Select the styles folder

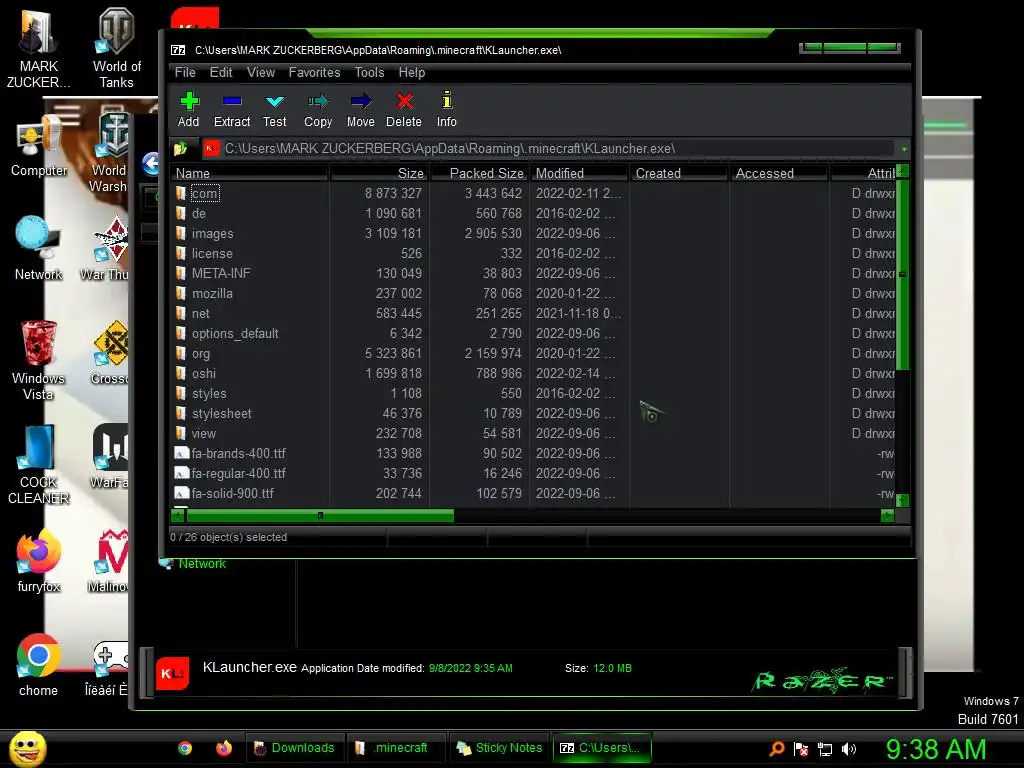pos(209,393)
